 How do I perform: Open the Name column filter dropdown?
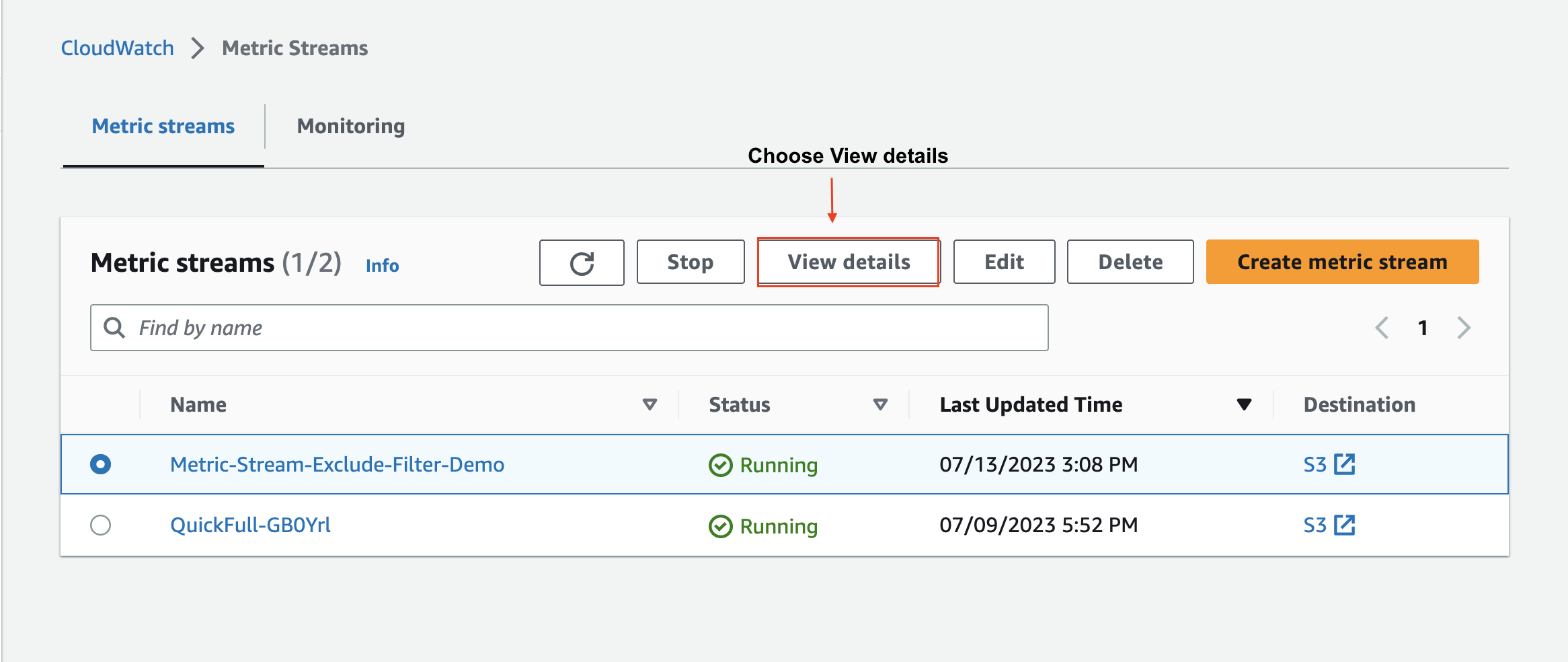pos(650,404)
